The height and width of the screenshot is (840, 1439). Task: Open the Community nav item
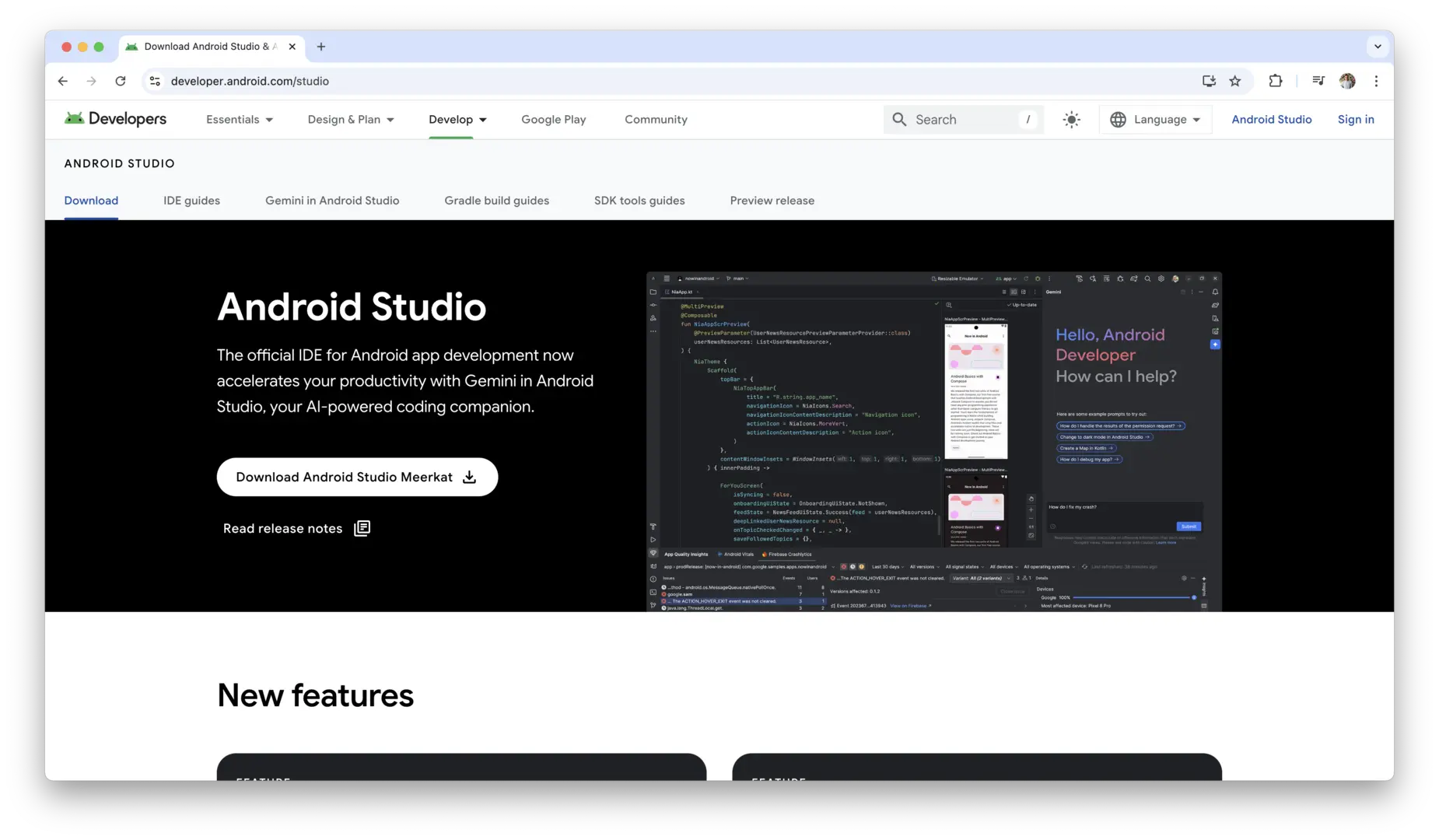(656, 119)
